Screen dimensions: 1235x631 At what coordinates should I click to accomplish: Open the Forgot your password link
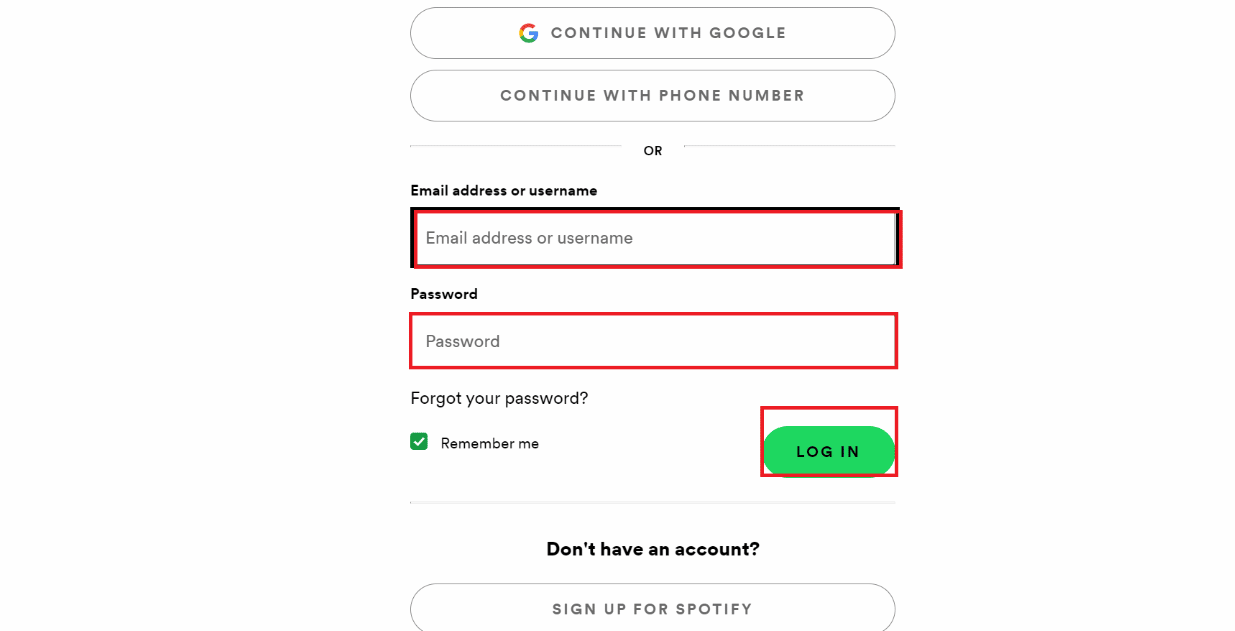[x=499, y=398]
